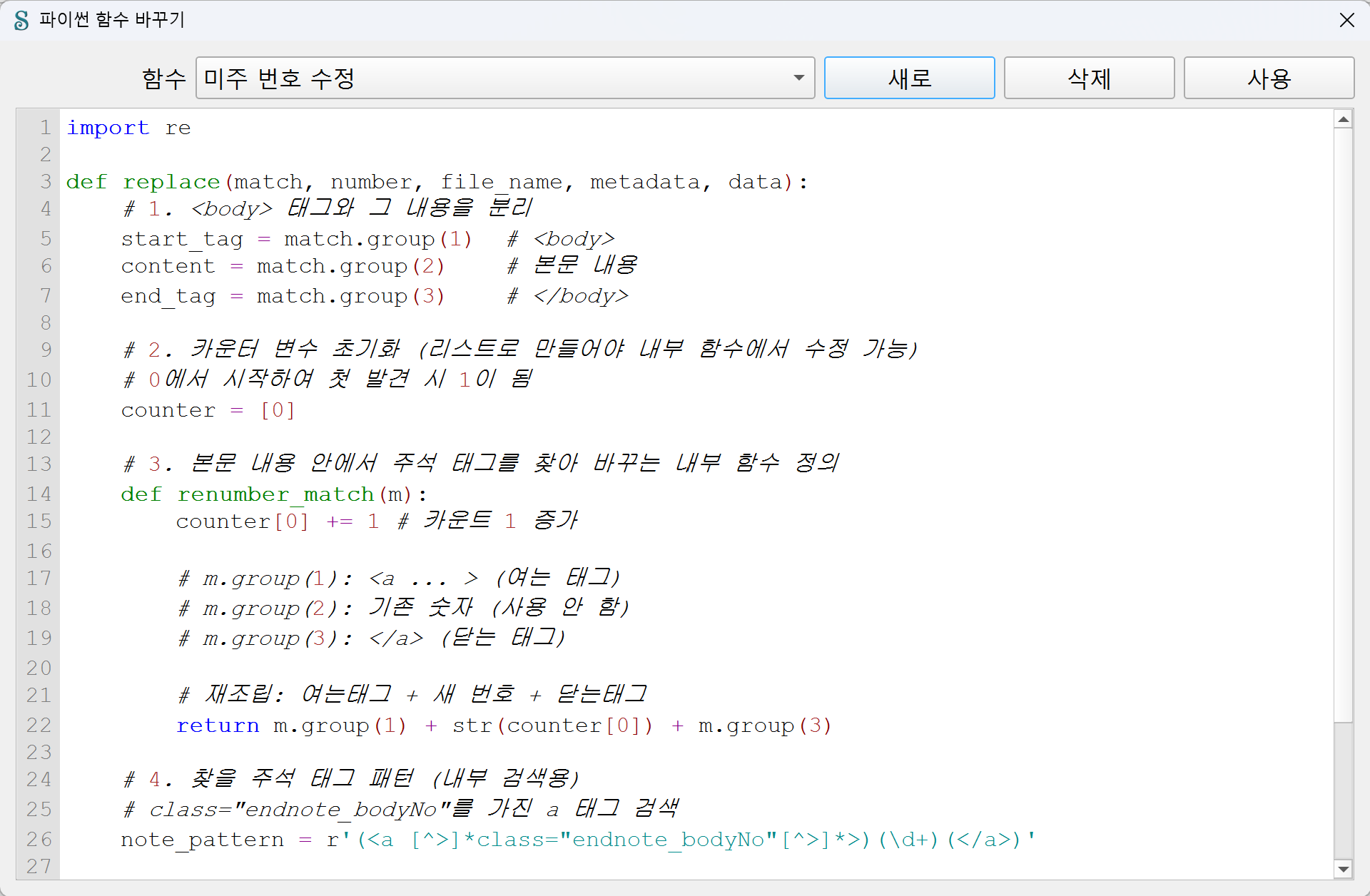Click the 'def renumber_match(m):' line
Image resolution: width=1370 pixels, height=896 pixels.
273,494
